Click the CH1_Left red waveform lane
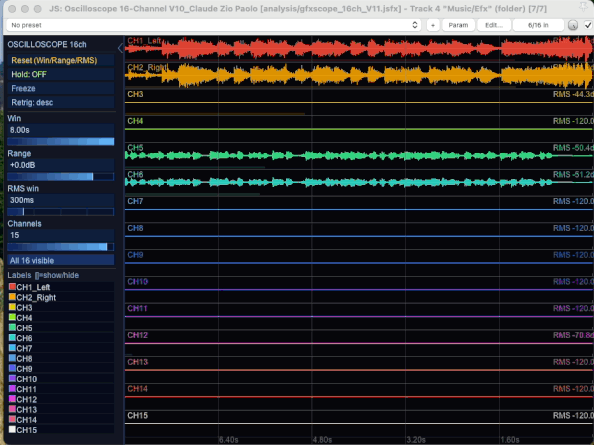 (x=359, y=48)
